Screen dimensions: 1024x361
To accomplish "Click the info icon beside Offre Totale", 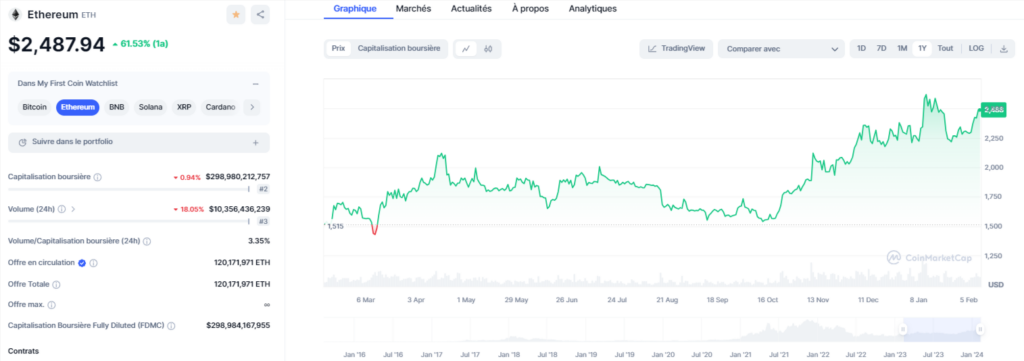I will coord(56,285).
